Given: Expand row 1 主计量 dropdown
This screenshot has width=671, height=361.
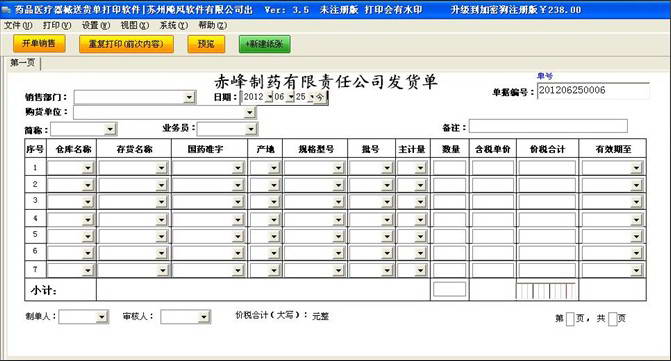Looking at the screenshot, I should pos(420,168).
